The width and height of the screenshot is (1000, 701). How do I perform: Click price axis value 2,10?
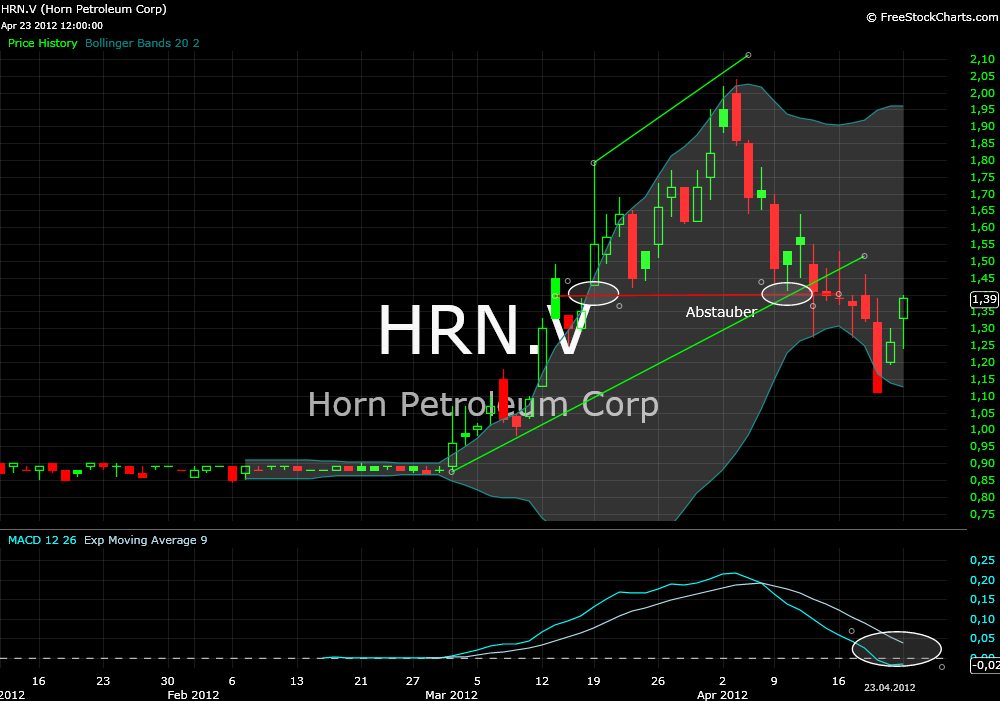point(982,59)
